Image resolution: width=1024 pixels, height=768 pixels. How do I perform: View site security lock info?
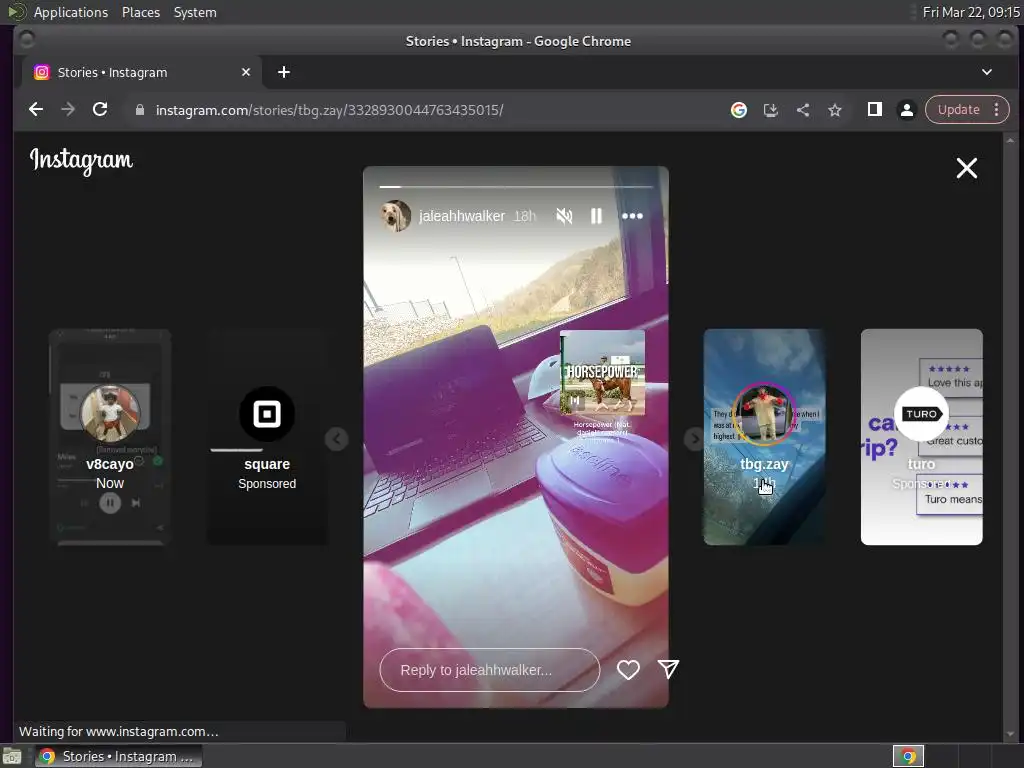tap(139, 110)
